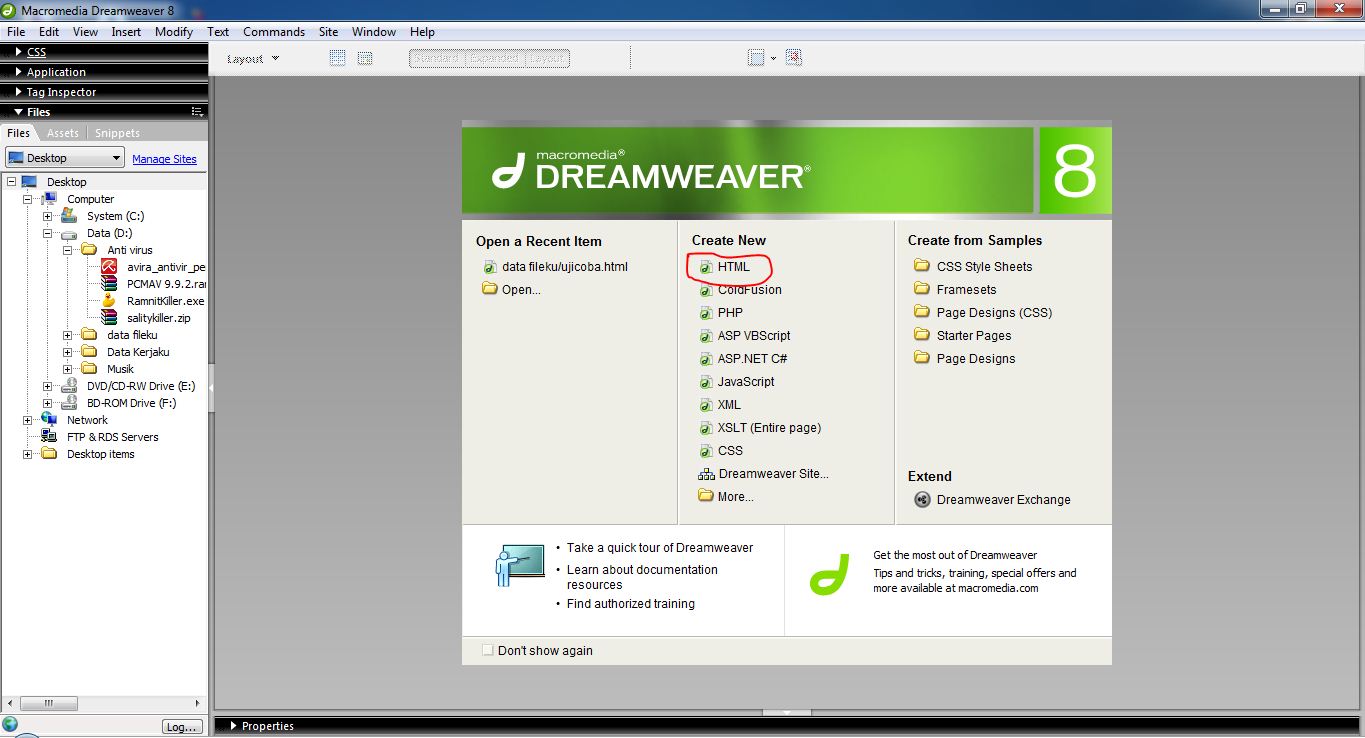Create a new XML document
The height and width of the screenshot is (738, 1365).
point(720,405)
